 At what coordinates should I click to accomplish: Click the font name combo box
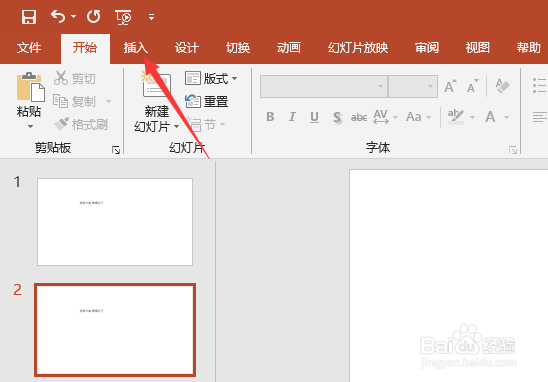324,86
